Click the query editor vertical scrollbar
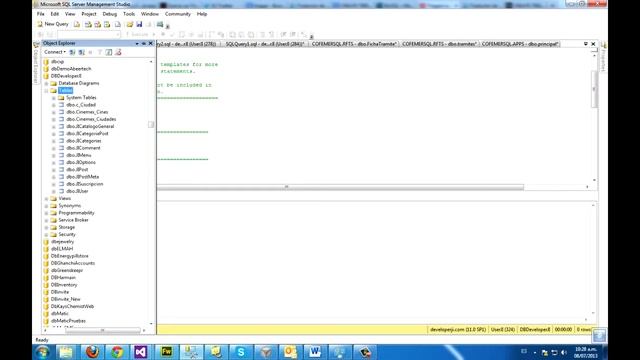 (x=594, y=89)
